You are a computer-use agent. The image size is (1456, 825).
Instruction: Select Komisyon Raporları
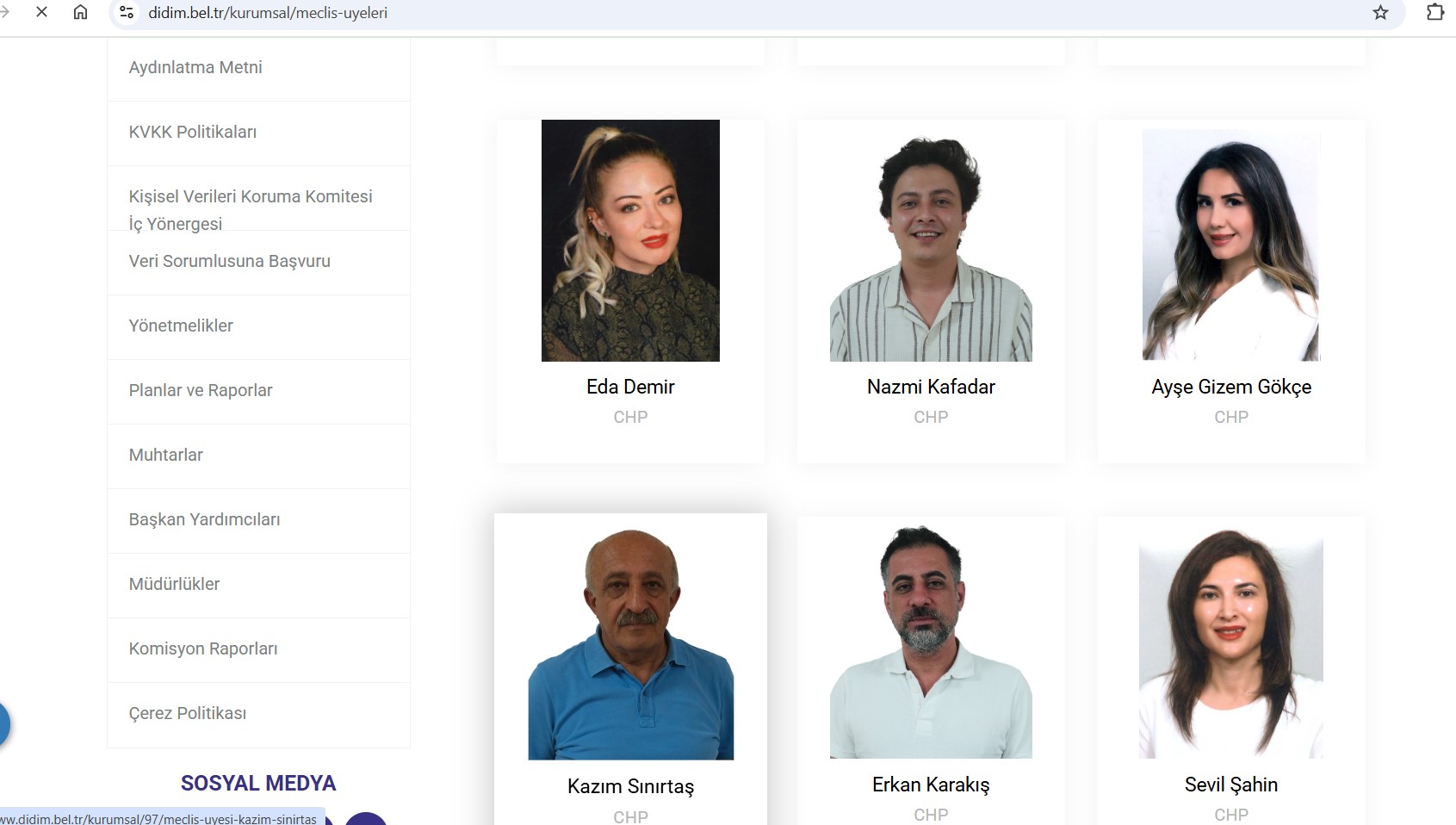[x=203, y=648]
